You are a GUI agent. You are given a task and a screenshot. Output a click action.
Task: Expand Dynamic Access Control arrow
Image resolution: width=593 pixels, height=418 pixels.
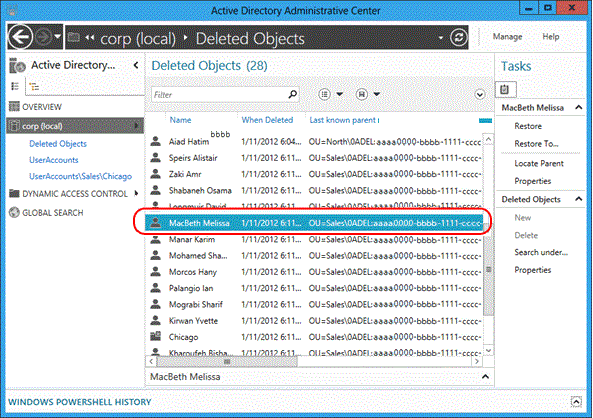[136, 193]
